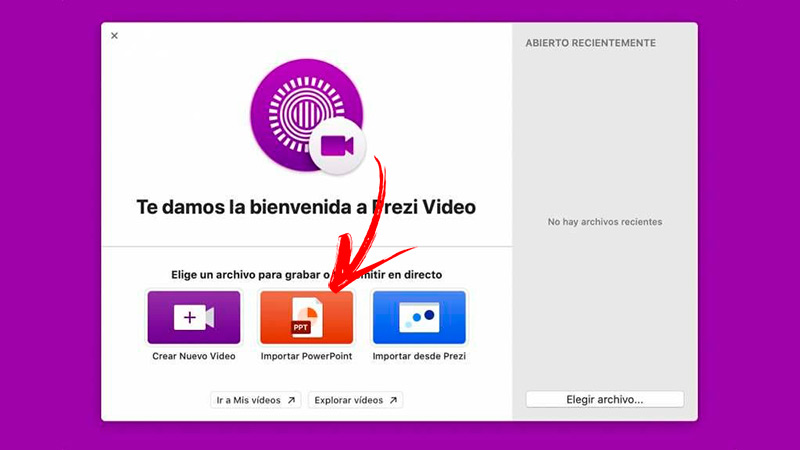Click the 'No hay archivos recientes' text

click(605, 222)
